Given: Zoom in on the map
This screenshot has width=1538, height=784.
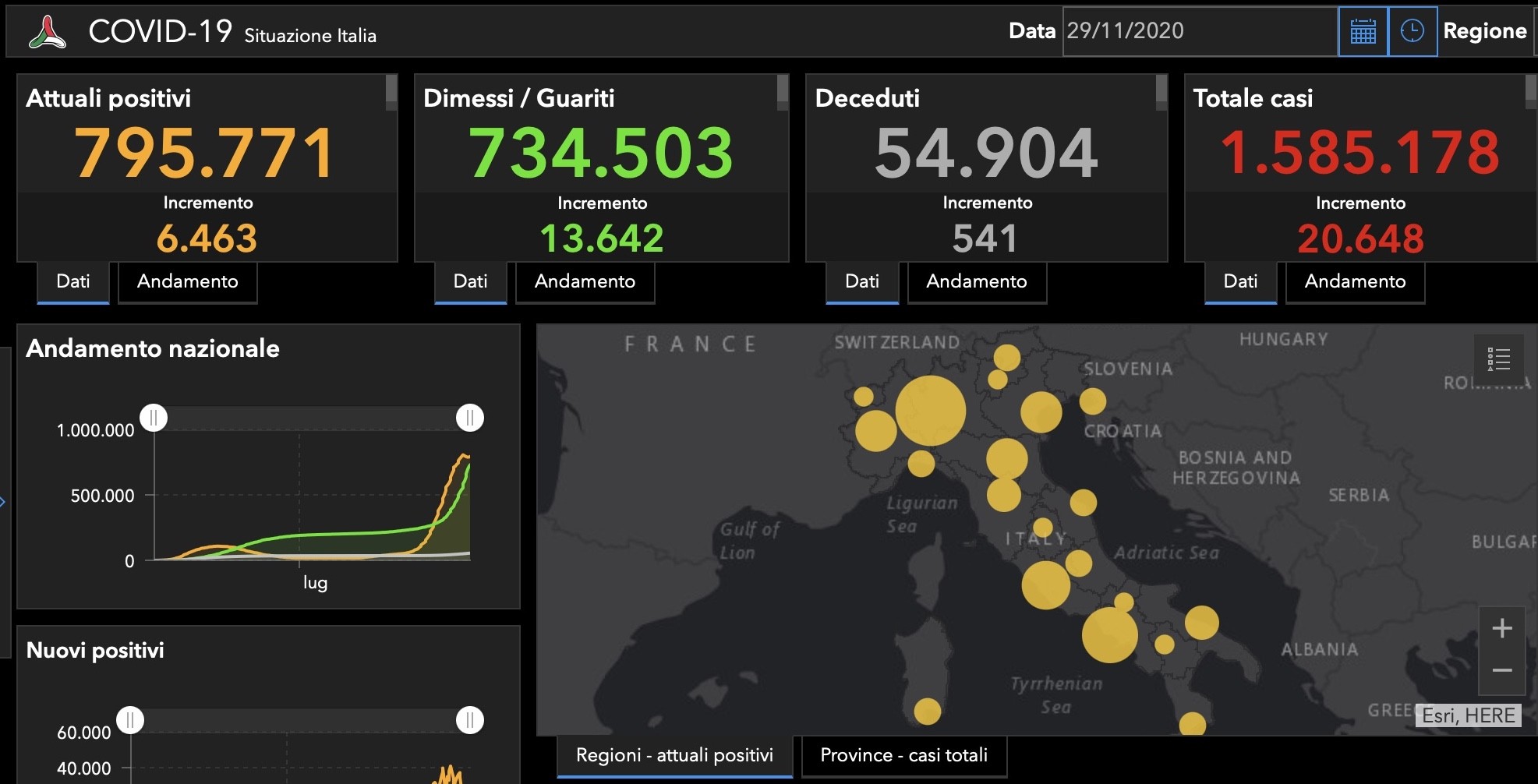Looking at the screenshot, I should pos(1502,628).
